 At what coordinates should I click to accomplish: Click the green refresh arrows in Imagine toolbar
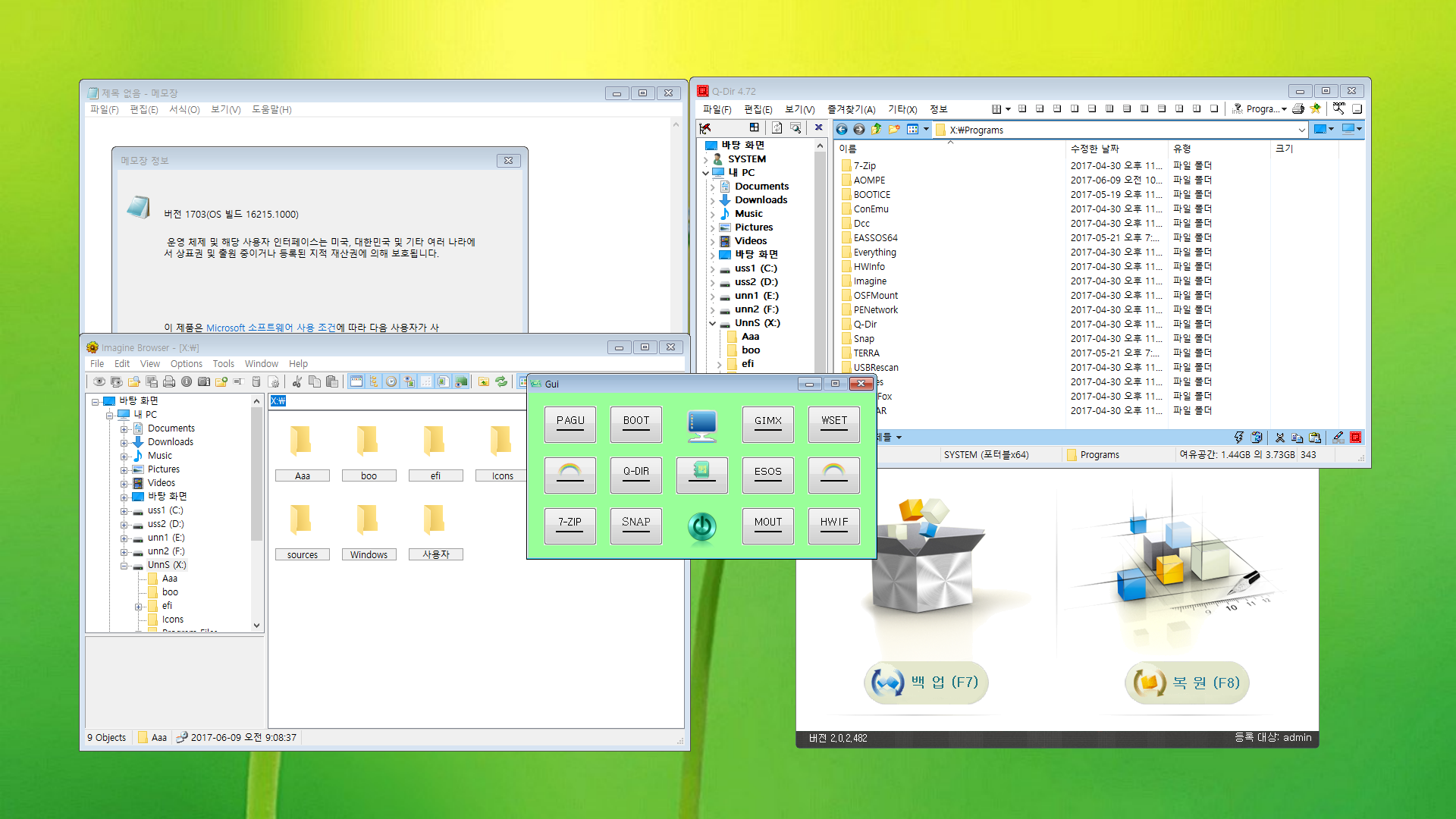(501, 381)
